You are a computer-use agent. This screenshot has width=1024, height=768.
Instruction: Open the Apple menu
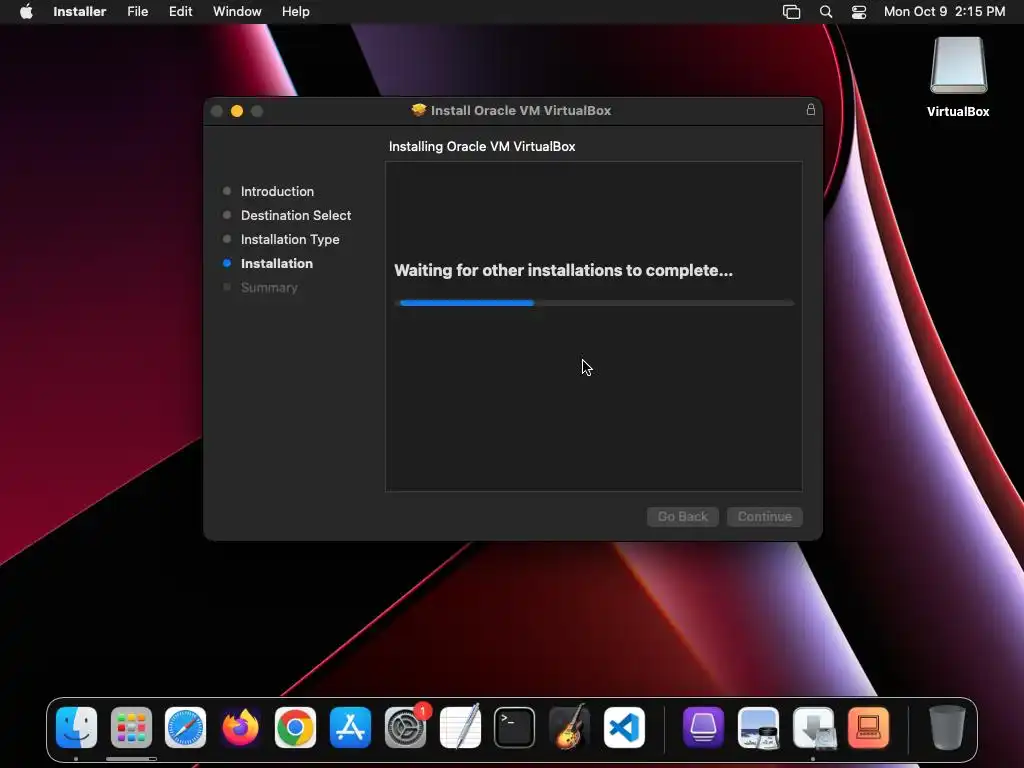[x=26, y=11]
